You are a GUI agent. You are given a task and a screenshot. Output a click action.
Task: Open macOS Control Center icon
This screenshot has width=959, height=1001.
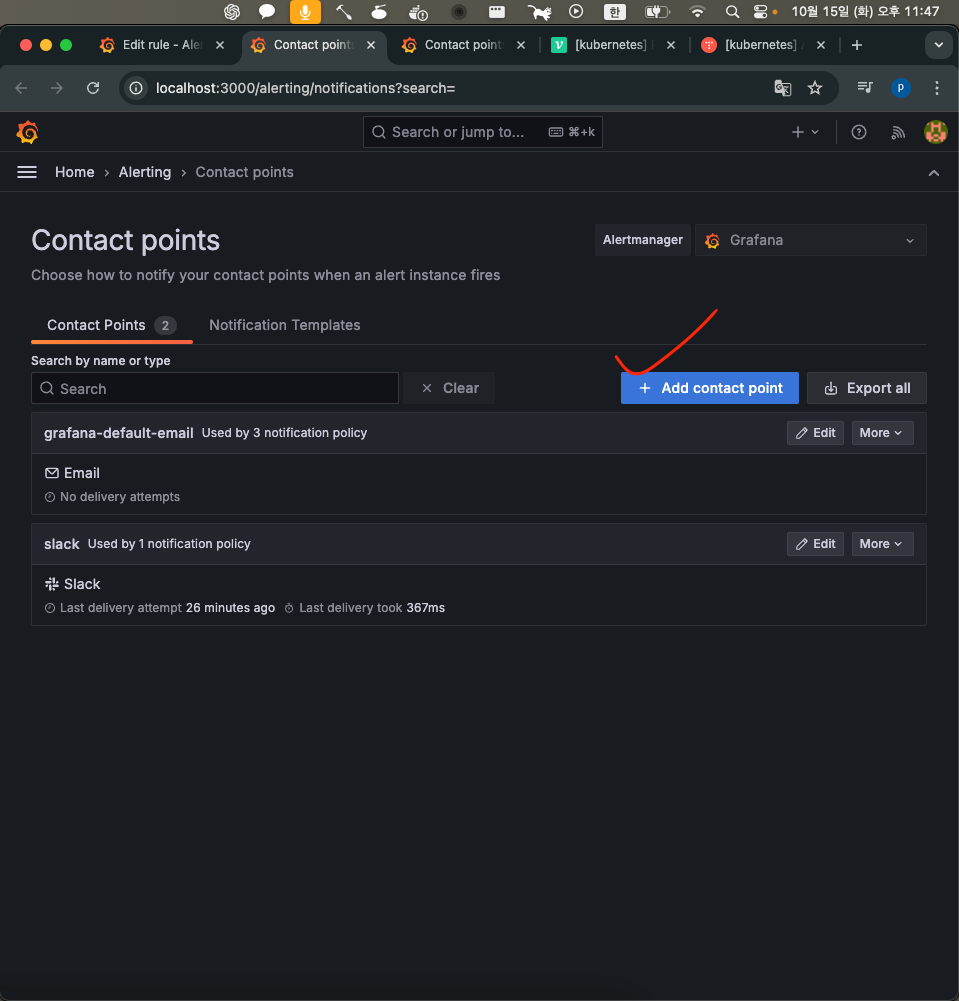tap(760, 11)
